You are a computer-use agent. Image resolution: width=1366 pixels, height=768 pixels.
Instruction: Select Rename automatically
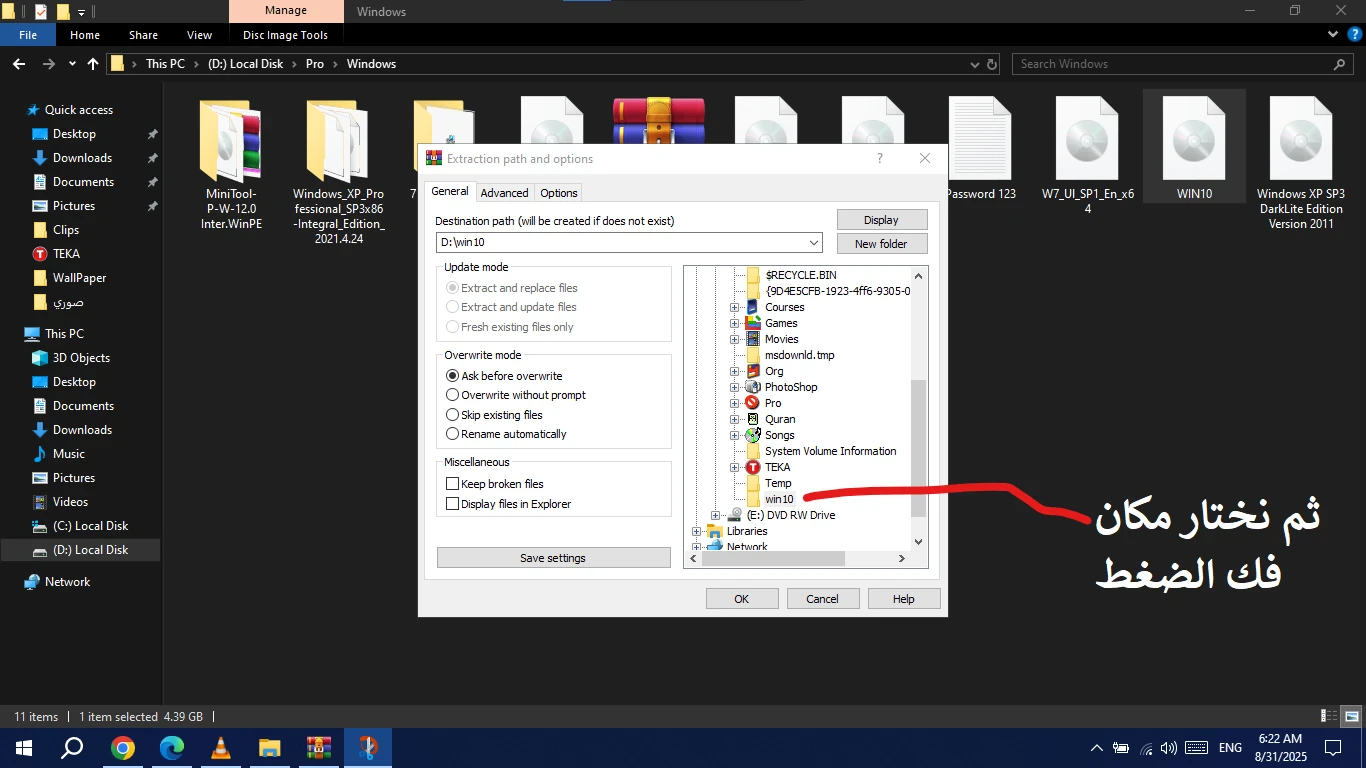pos(507,434)
